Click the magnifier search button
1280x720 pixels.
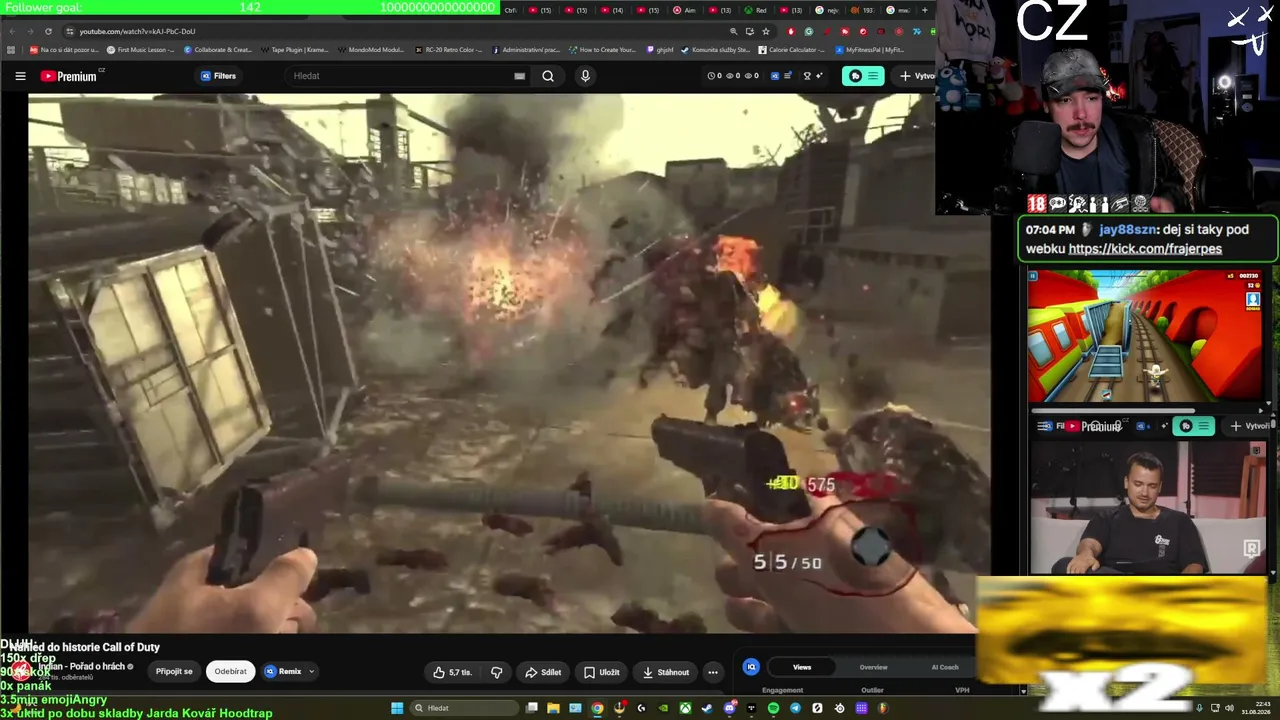click(548, 76)
